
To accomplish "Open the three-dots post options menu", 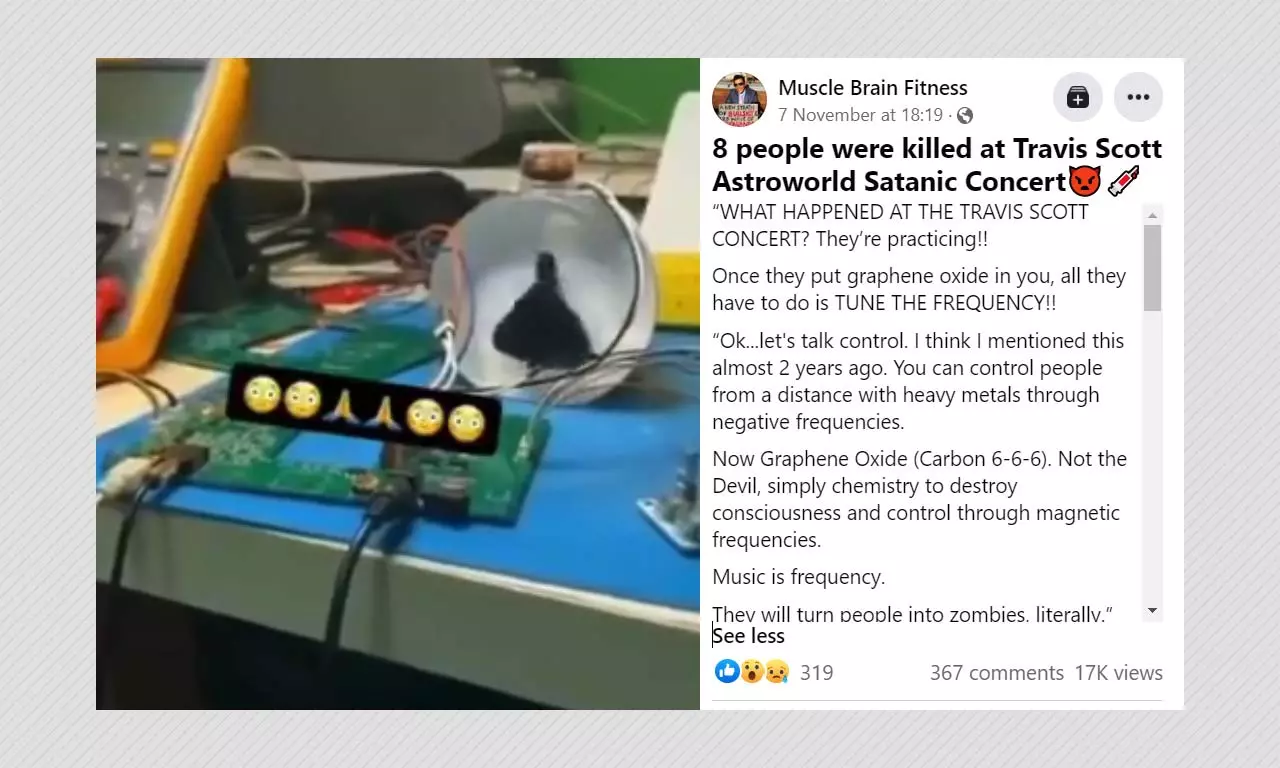I will [1138, 97].
